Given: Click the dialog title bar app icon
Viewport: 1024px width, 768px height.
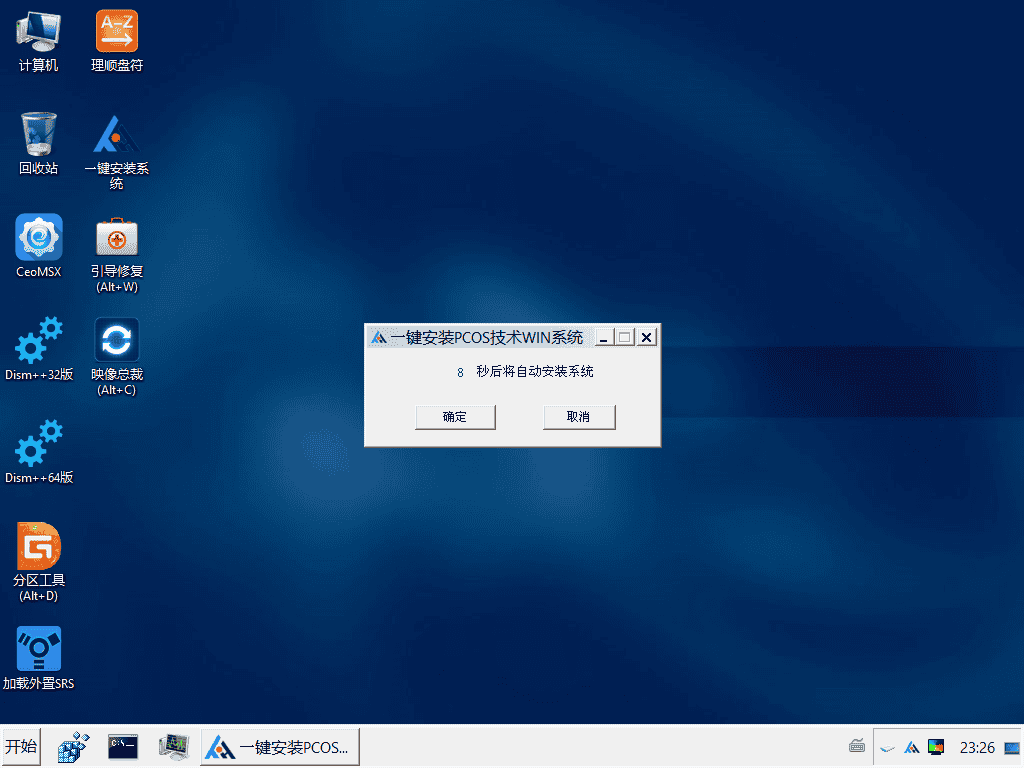Looking at the screenshot, I should (379, 338).
